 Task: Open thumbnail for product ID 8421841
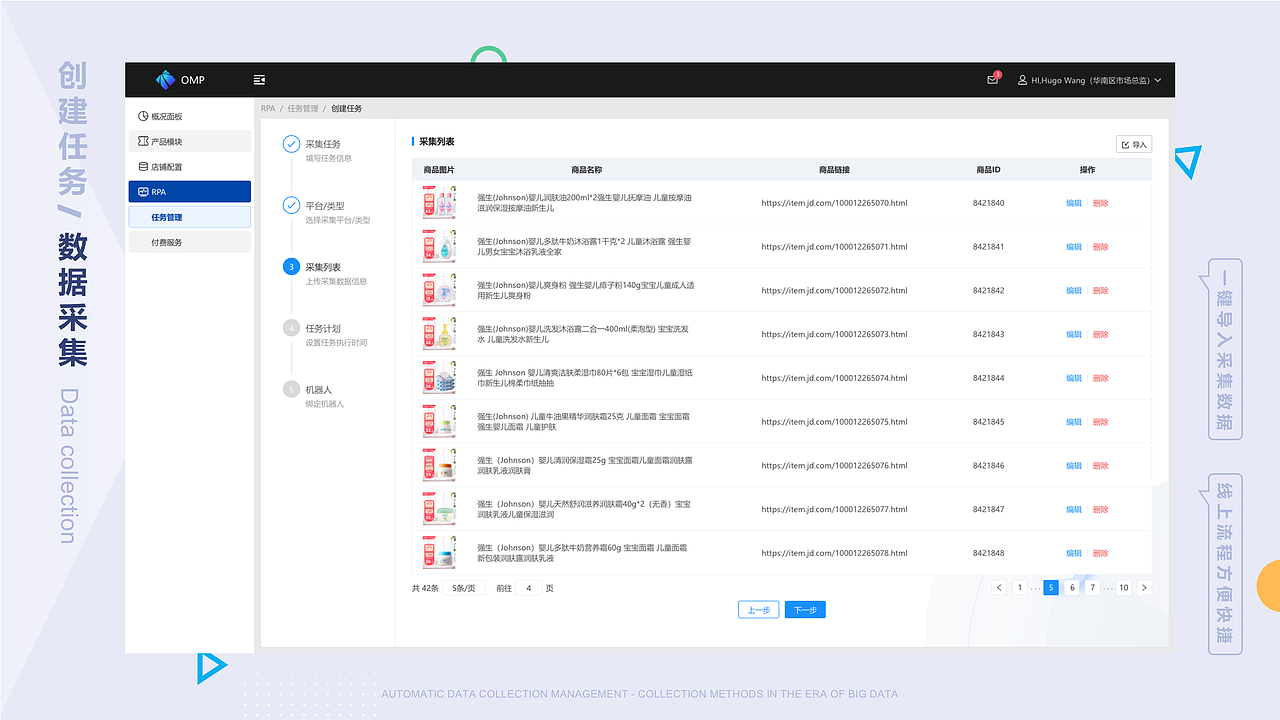pos(439,246)
